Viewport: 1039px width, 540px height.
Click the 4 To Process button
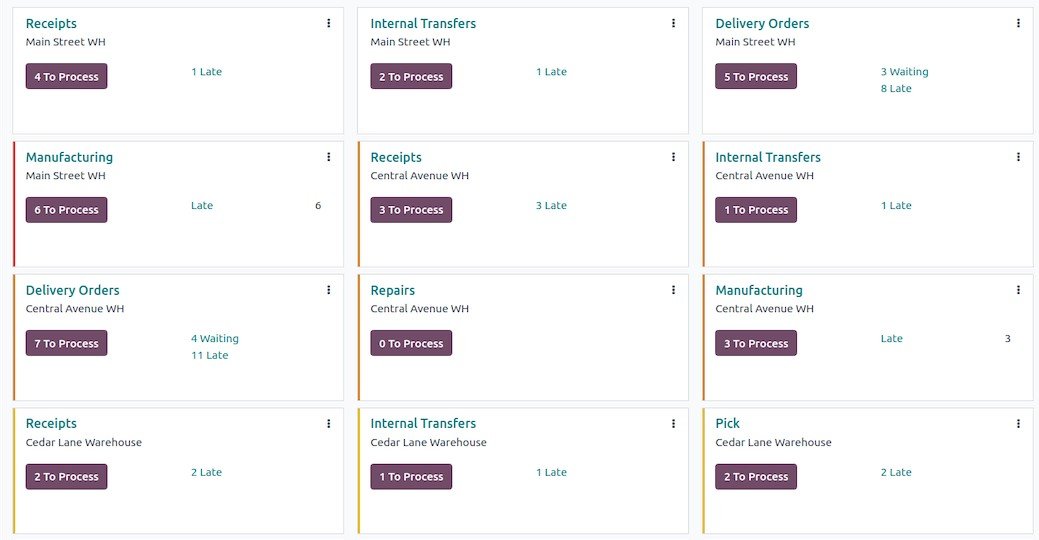tap(66, 77)
